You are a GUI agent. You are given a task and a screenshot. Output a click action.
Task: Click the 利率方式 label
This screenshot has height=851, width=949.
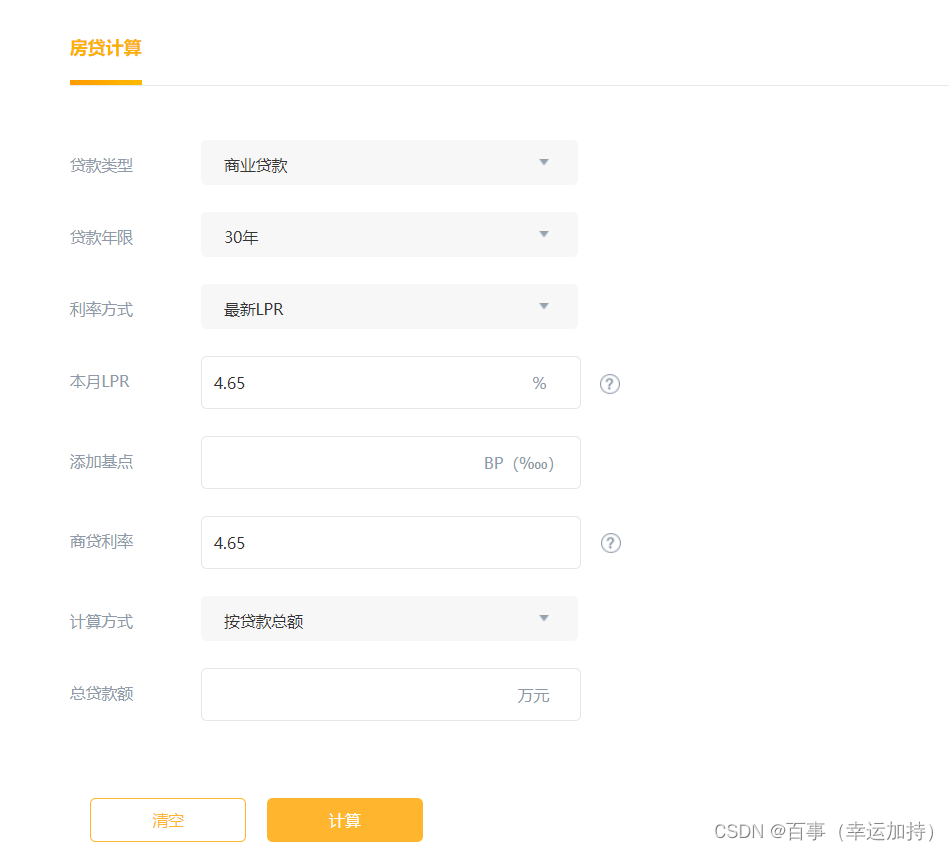[101, 309]
